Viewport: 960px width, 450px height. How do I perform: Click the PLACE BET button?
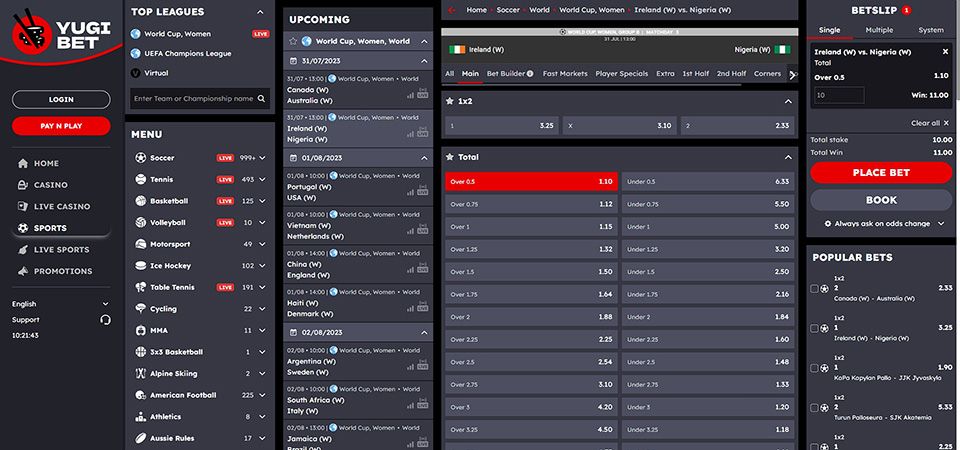click(x=881, y=173)
